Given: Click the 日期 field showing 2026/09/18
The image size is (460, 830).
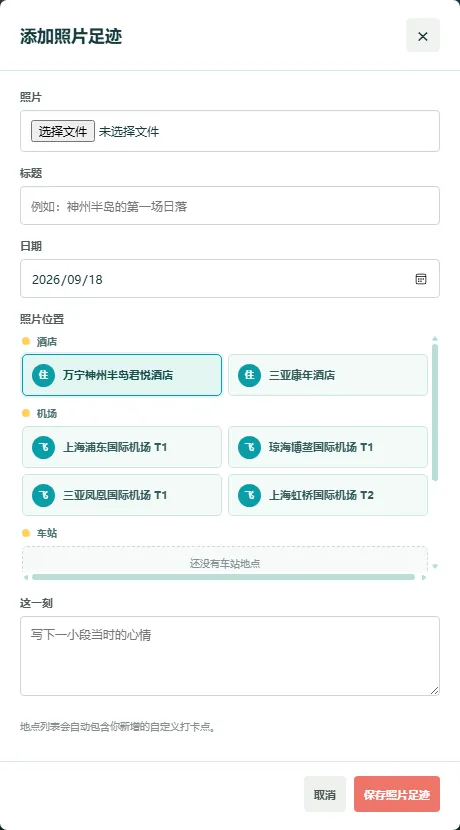Looking at the screenshot, I should [230, 278].
